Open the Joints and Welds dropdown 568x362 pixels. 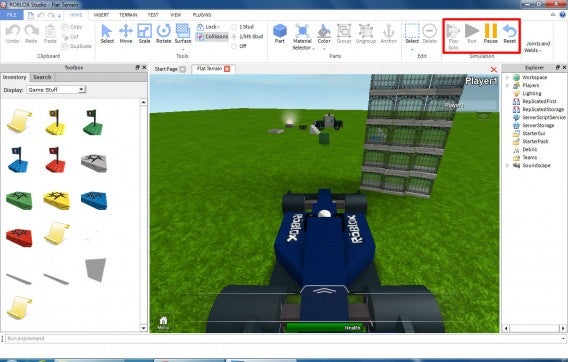tap(538, 47)
